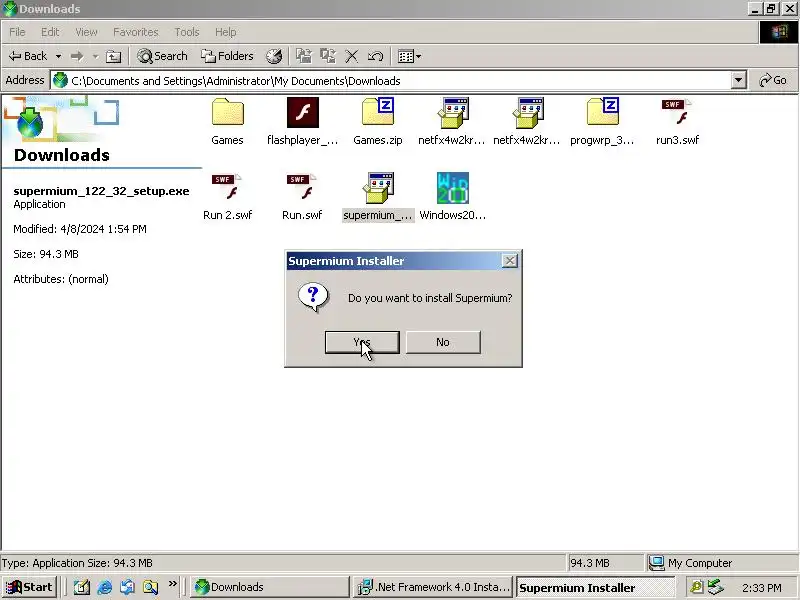
Task: Select the run3.swf file
Action: click(x=678, y=121)
